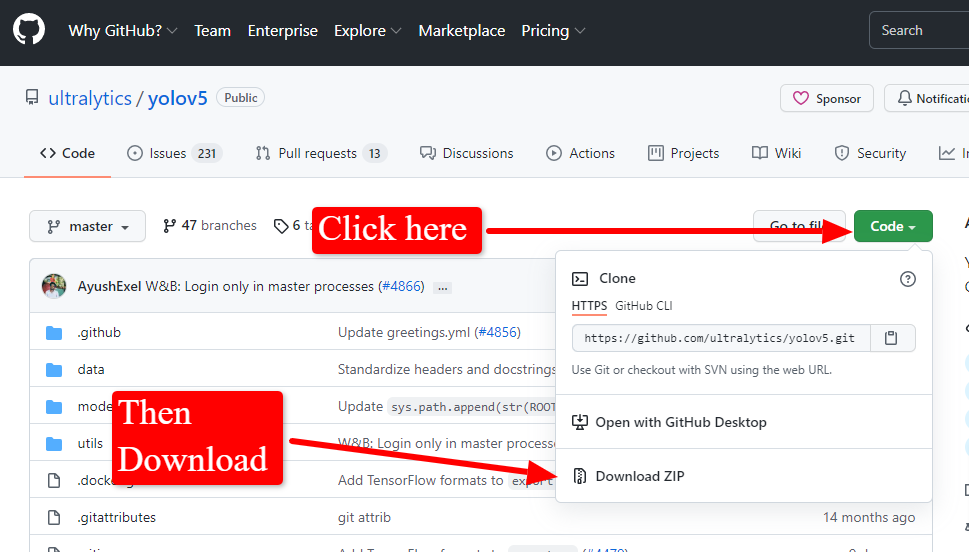The width and height of the screenshot is (969, 552).
Task: Open the 'git attrib' commit message
Action: (x=364, y=517)
